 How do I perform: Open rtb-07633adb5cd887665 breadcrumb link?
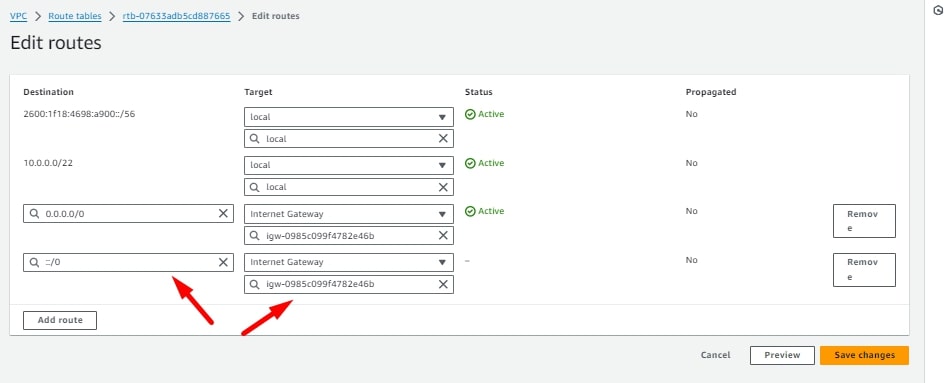coord(176,16)
